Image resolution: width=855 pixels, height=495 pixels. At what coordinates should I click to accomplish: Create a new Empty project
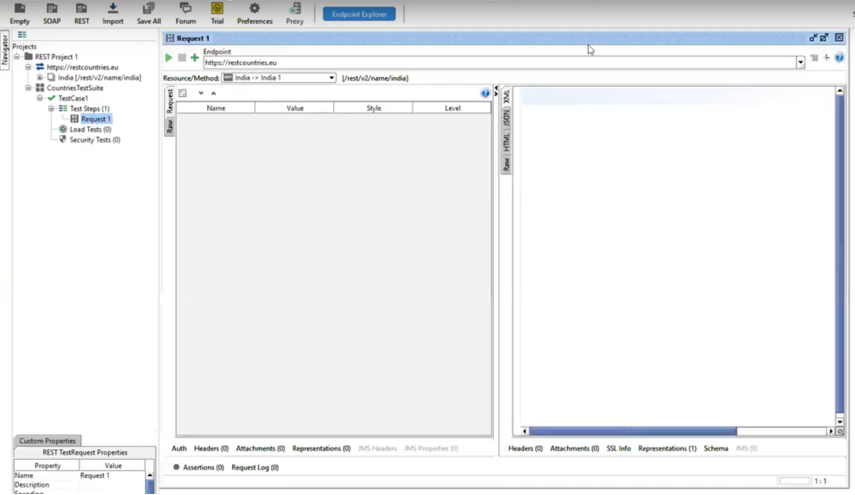coord(20,13)
